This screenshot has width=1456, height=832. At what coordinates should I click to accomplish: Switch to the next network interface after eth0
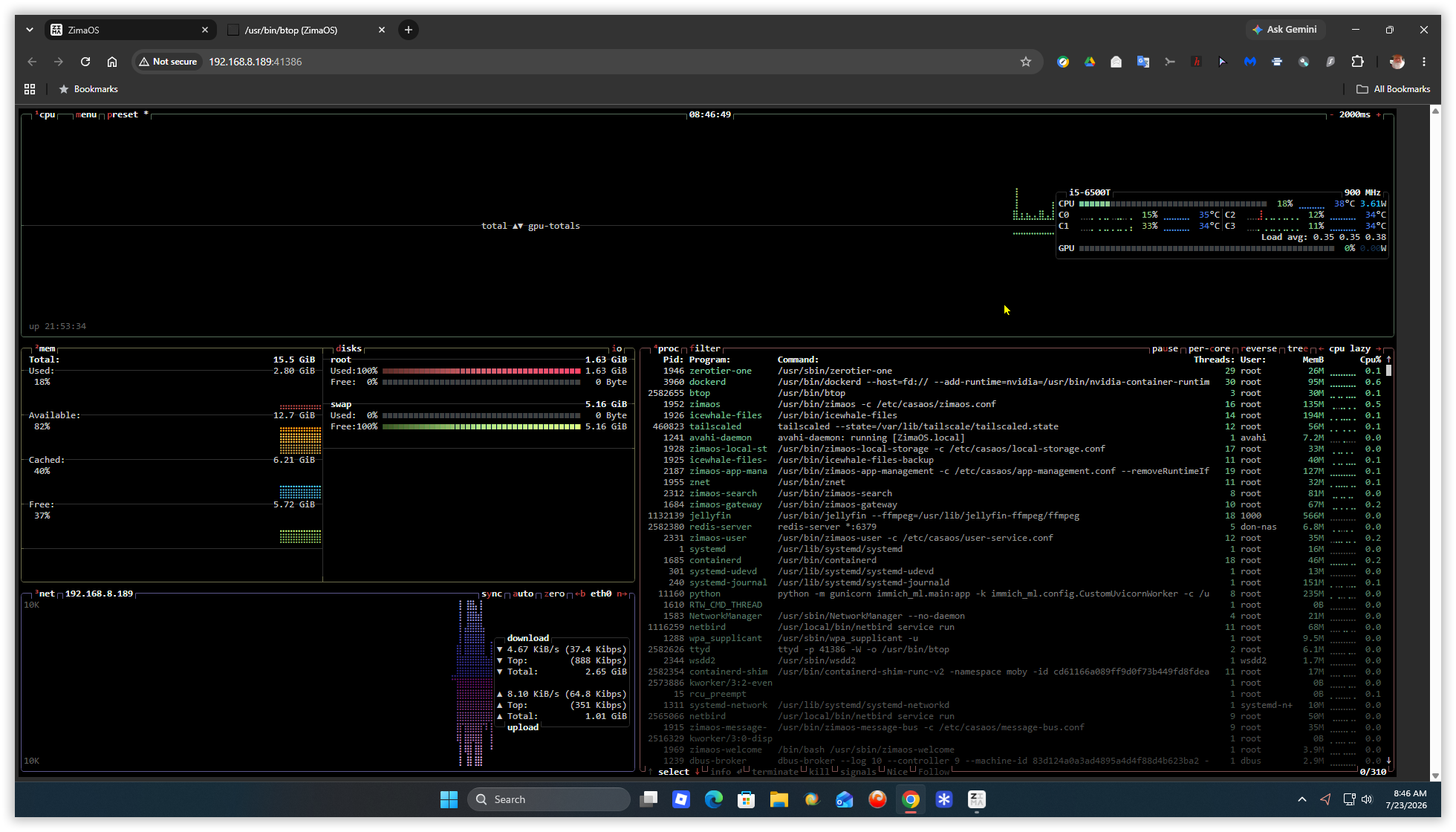pyautogui.click(x=622, y=594)
